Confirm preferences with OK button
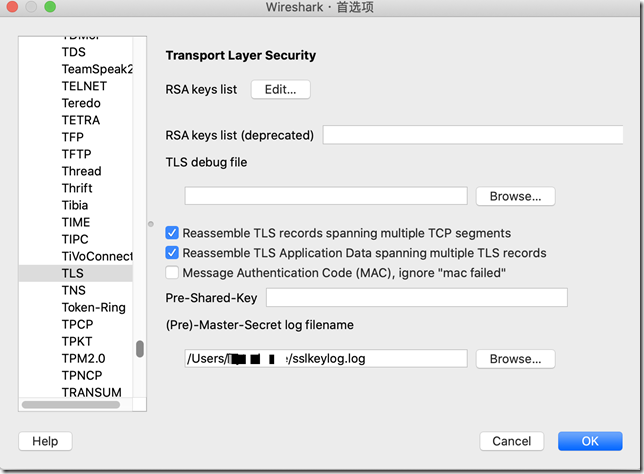The width and height of the screenshot is (644, 474). (590, 441)
